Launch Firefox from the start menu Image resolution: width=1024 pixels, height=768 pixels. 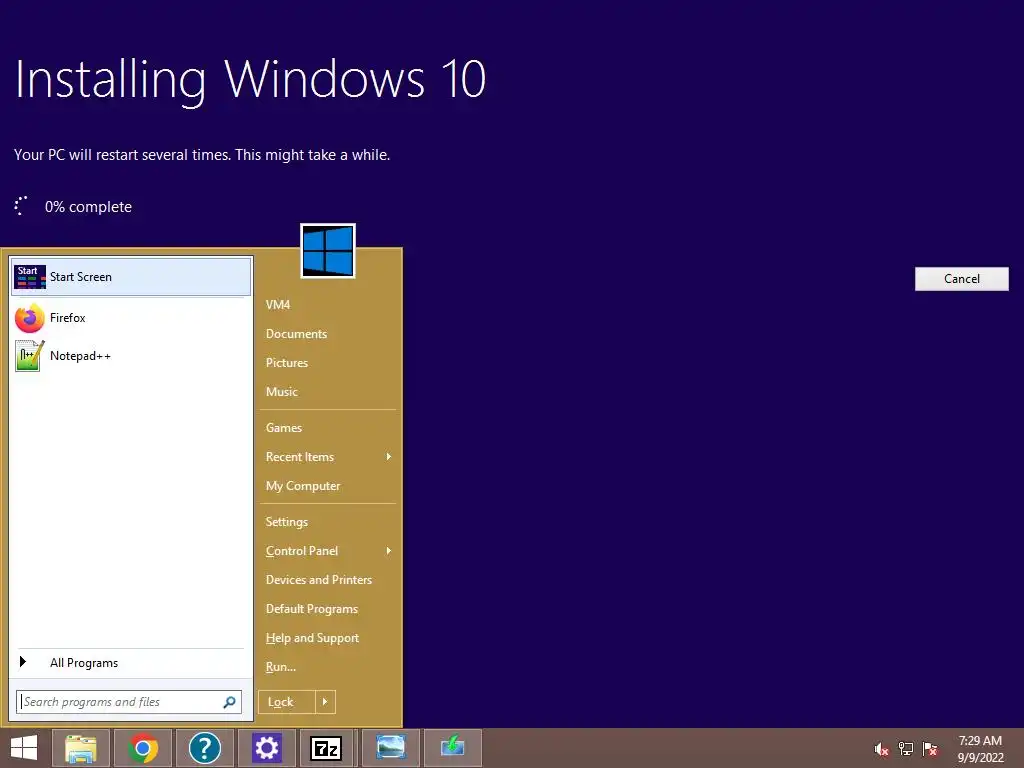(x=131, y=318)
